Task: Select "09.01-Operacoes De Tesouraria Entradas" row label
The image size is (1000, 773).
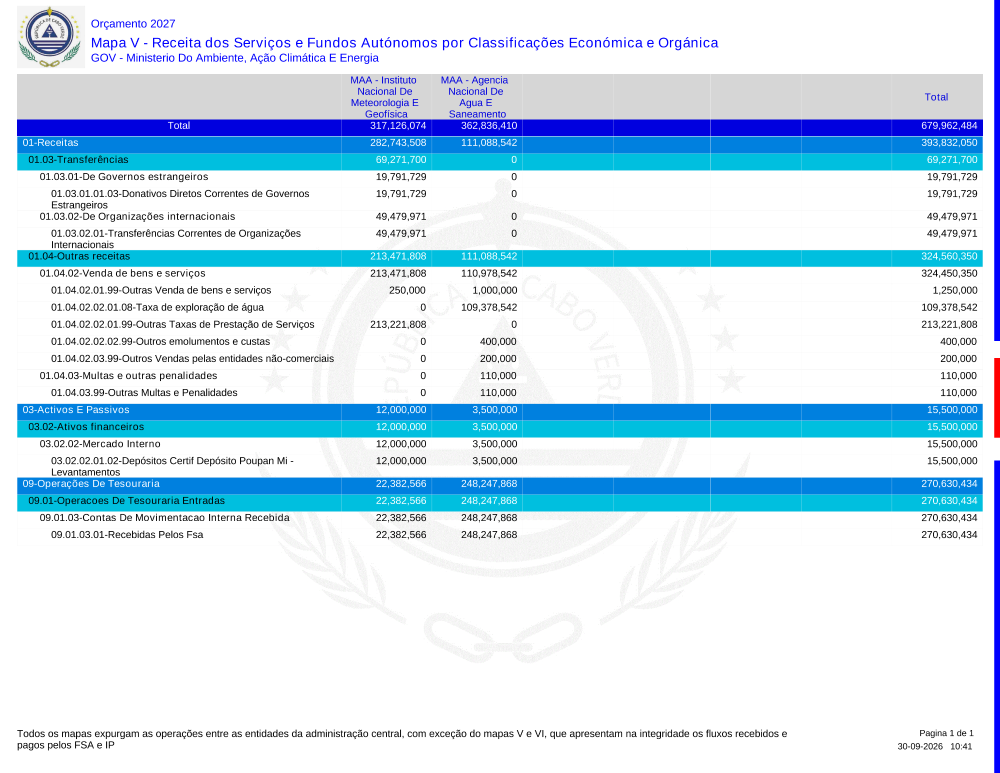Action: (x=126, y=501)
